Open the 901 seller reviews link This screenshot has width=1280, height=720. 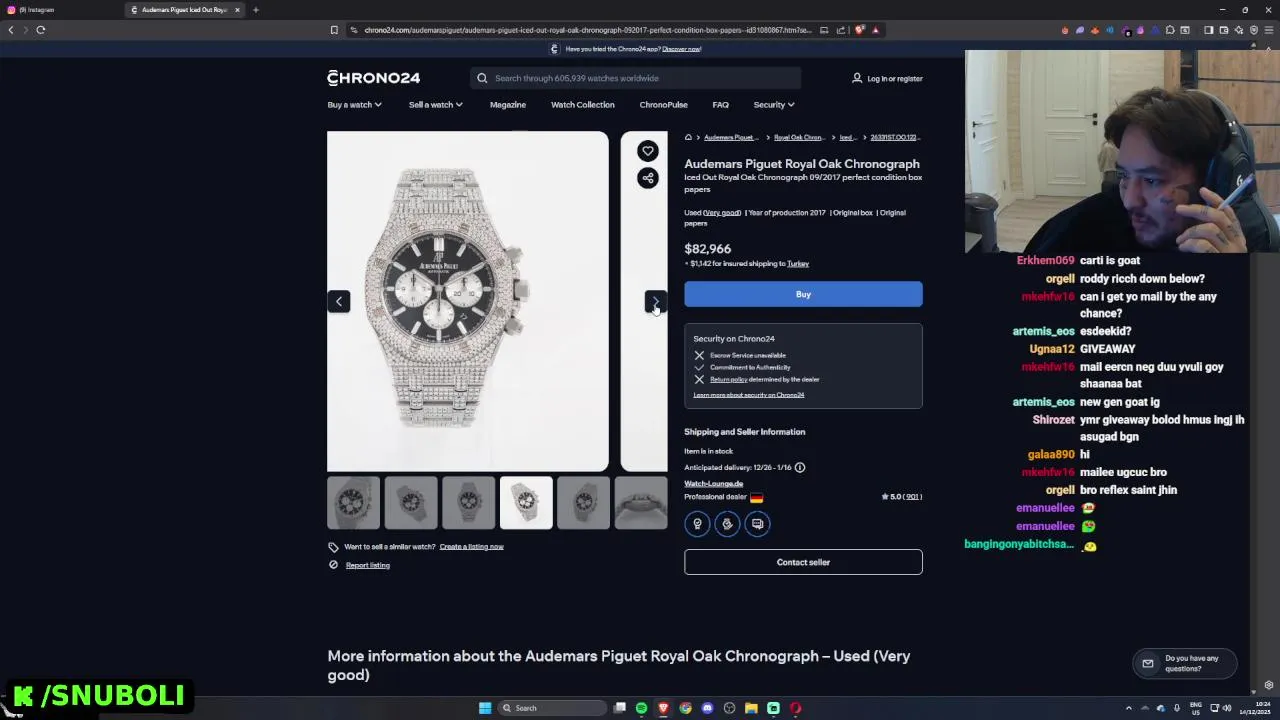click(x=913, y=497)
